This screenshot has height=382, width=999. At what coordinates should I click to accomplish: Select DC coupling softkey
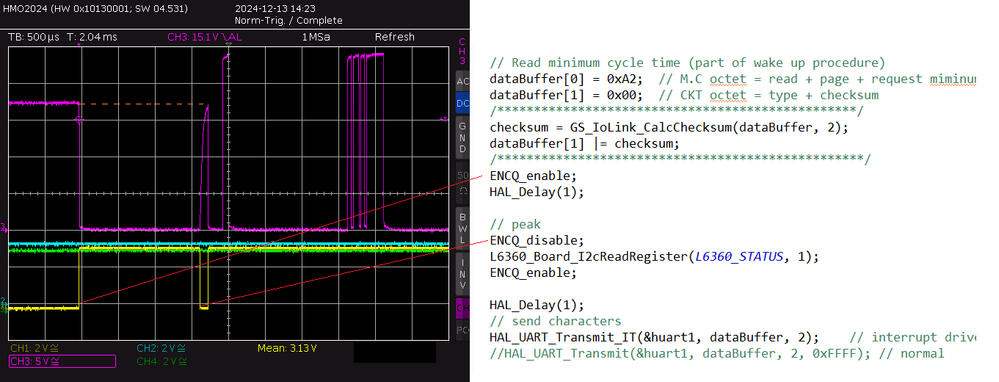coord(463,103)
